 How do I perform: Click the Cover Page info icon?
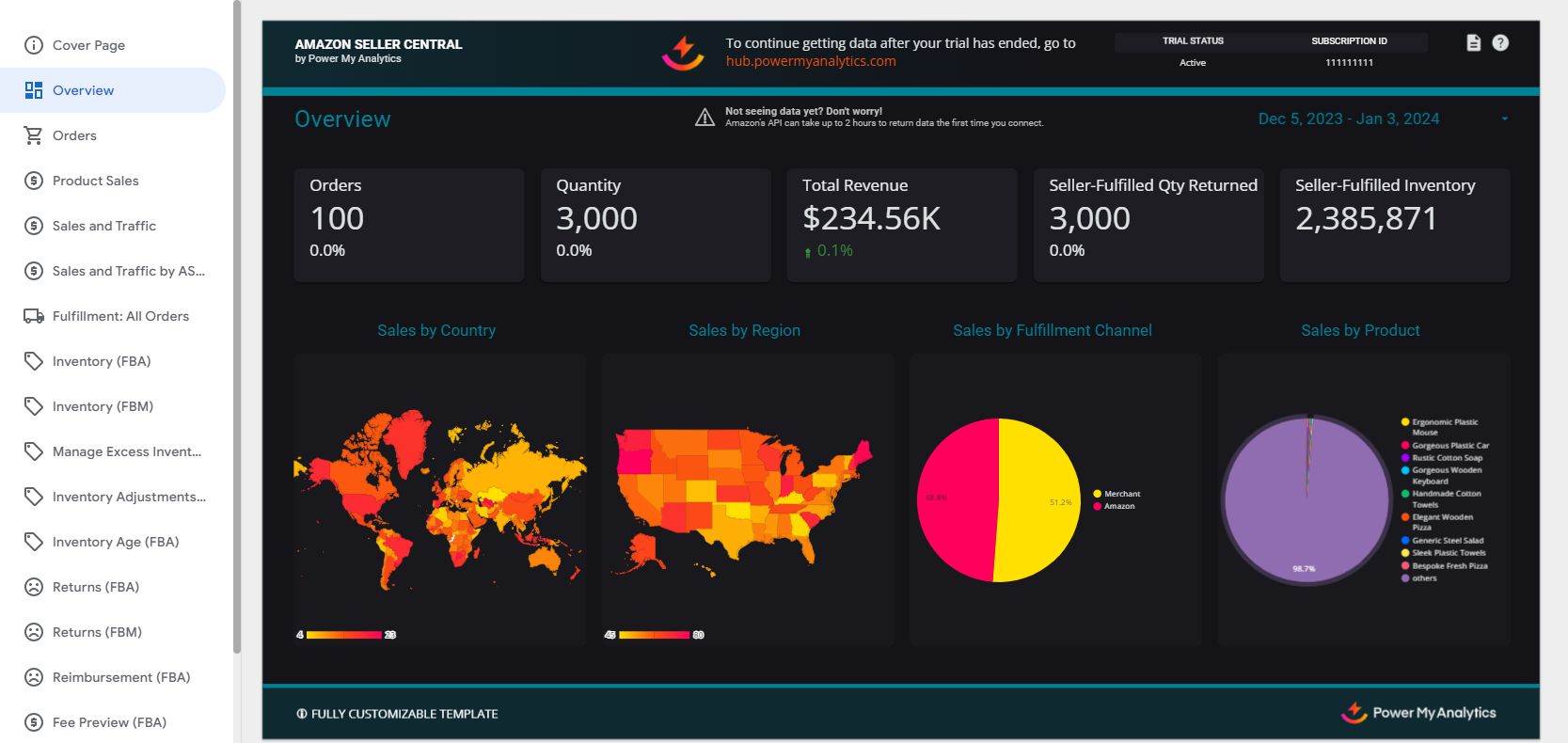(x=34, y=45)
